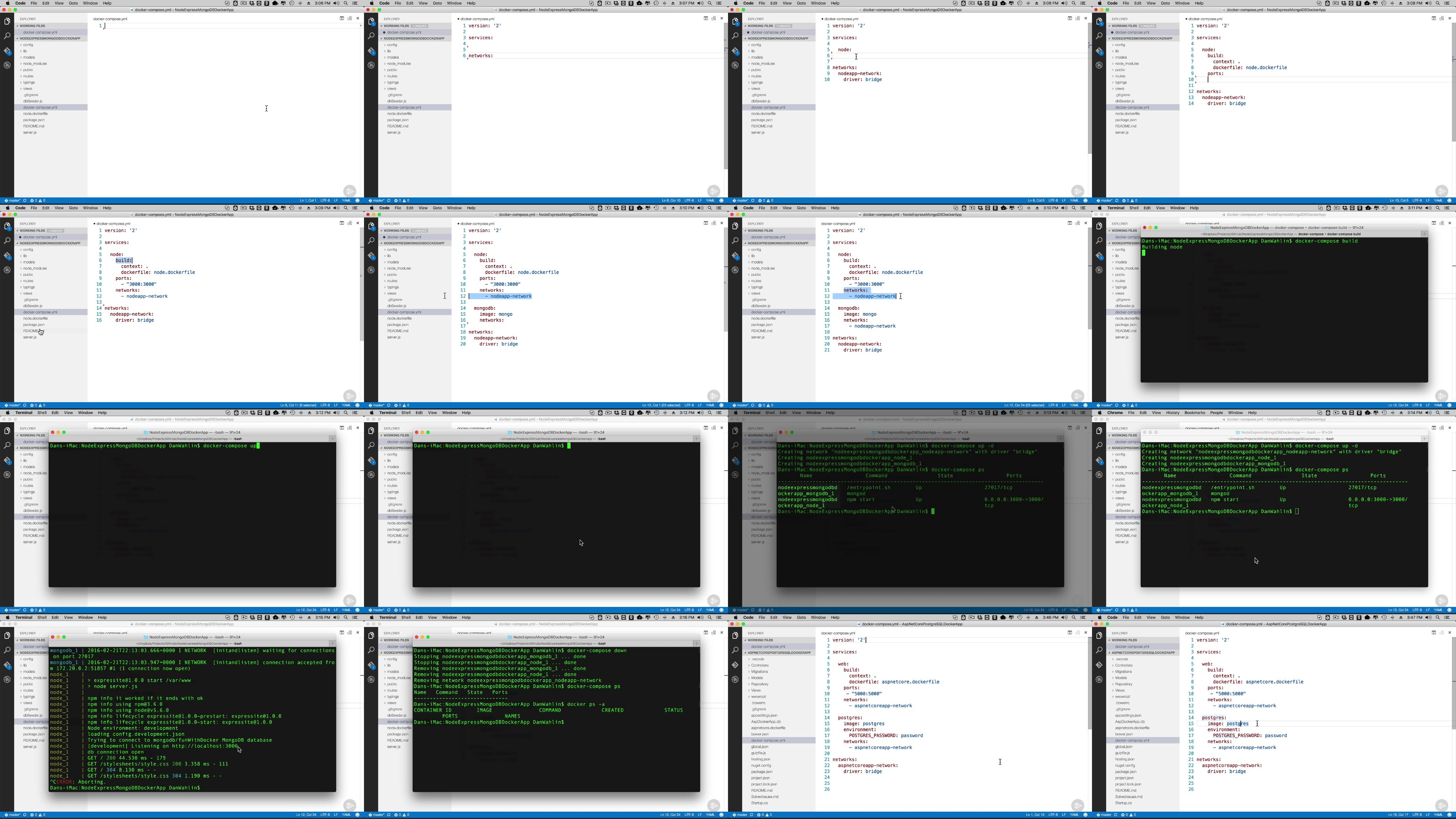Expand wwwroot folder in 3:46 PM explorer
Image resolution: width=1456 pixels, height=819 pixels.
(x=758, y=696)
